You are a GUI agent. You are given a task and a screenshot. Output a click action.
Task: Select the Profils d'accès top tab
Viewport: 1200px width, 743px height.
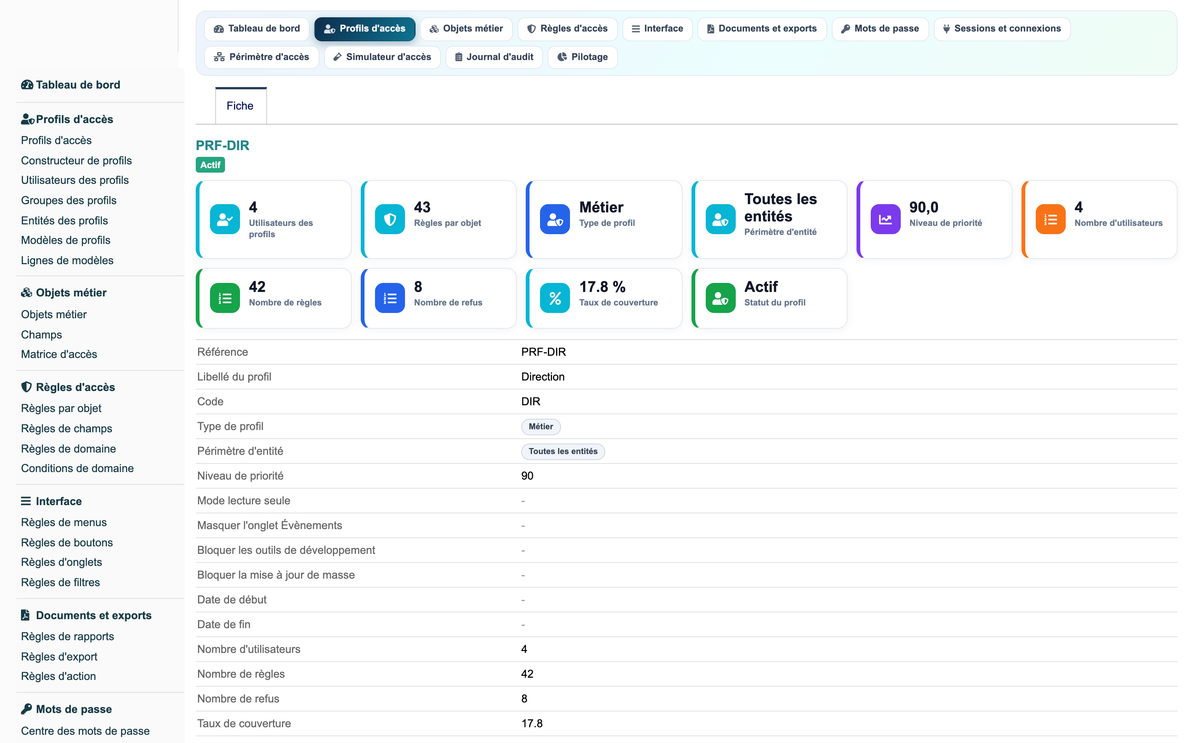click(365, 29)
